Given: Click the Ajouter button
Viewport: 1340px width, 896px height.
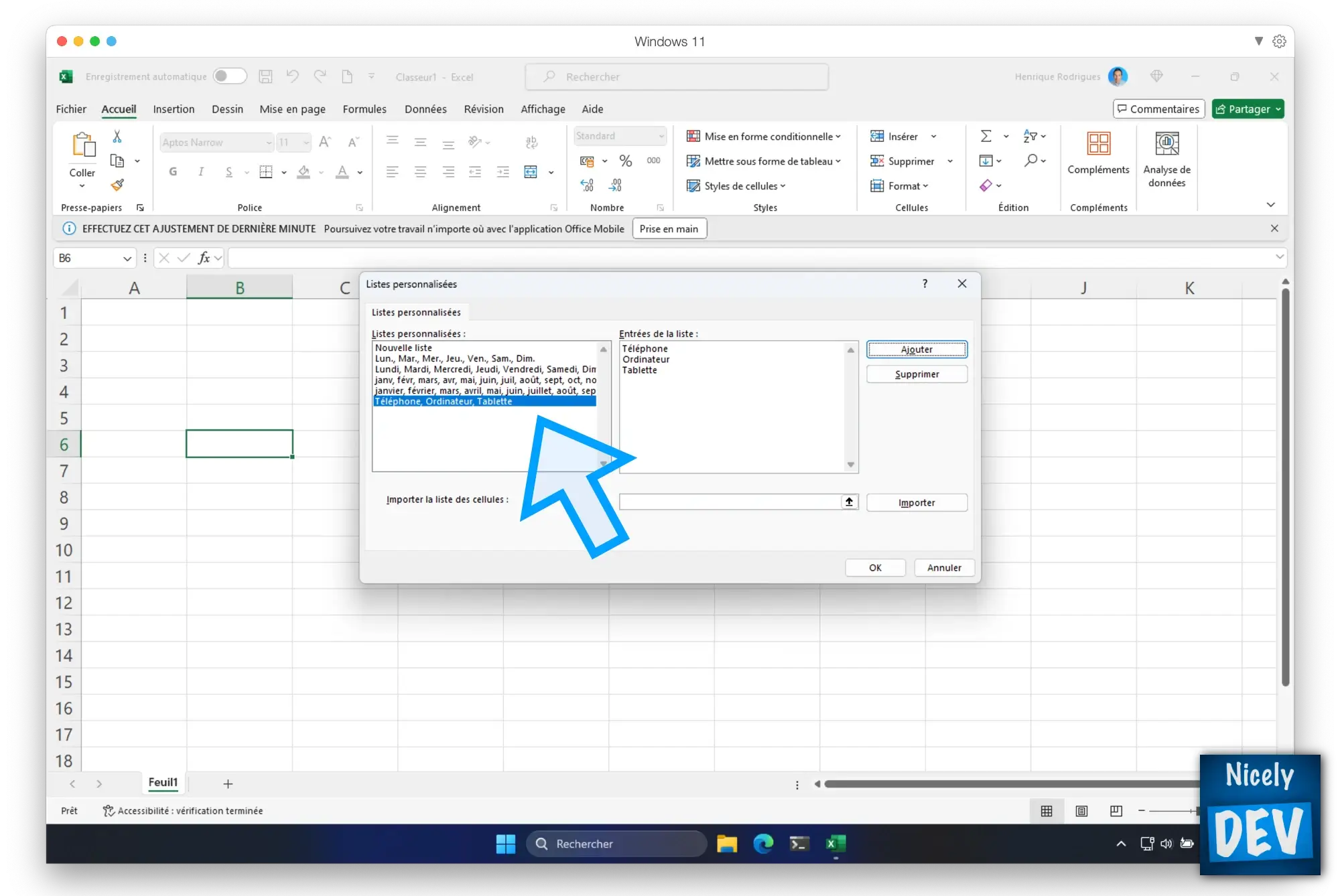Looking at the screenshot, I should (x=917, y=350).
